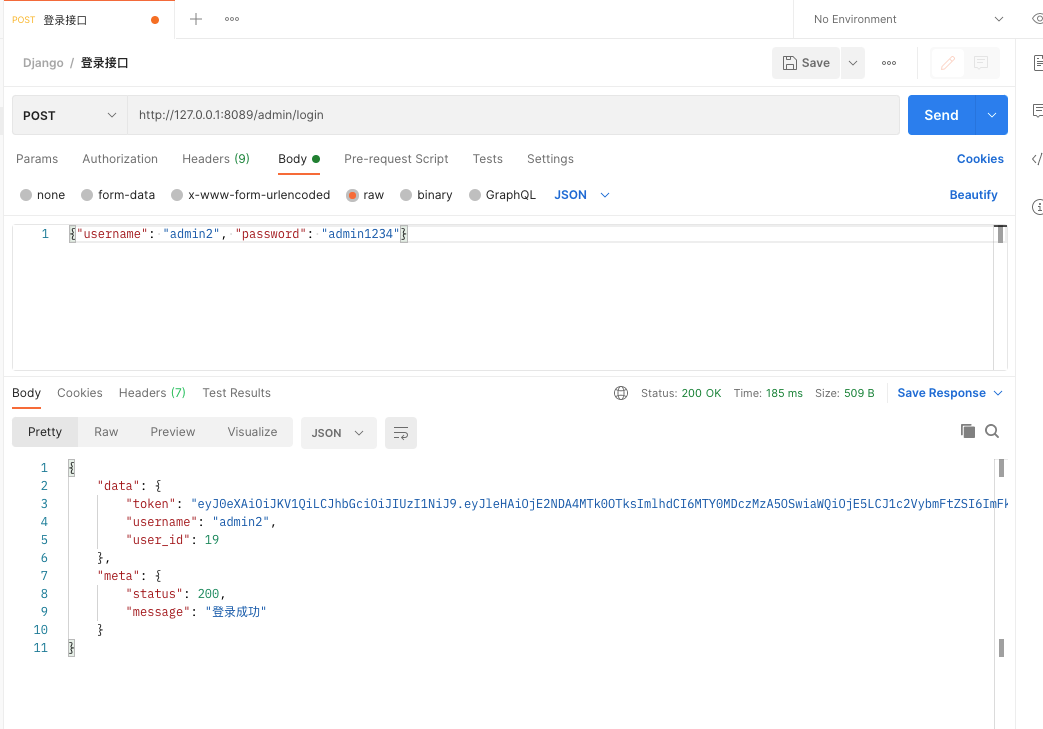Click the Send button
The height and width of the screenshot is (729, 1043).
tap(941, 115)
